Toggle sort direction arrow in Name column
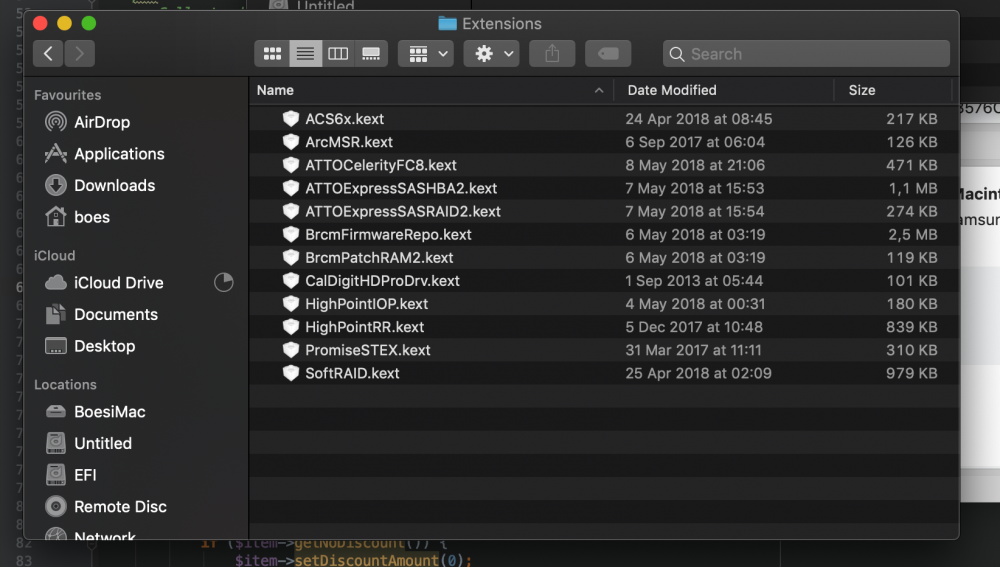 598,90
